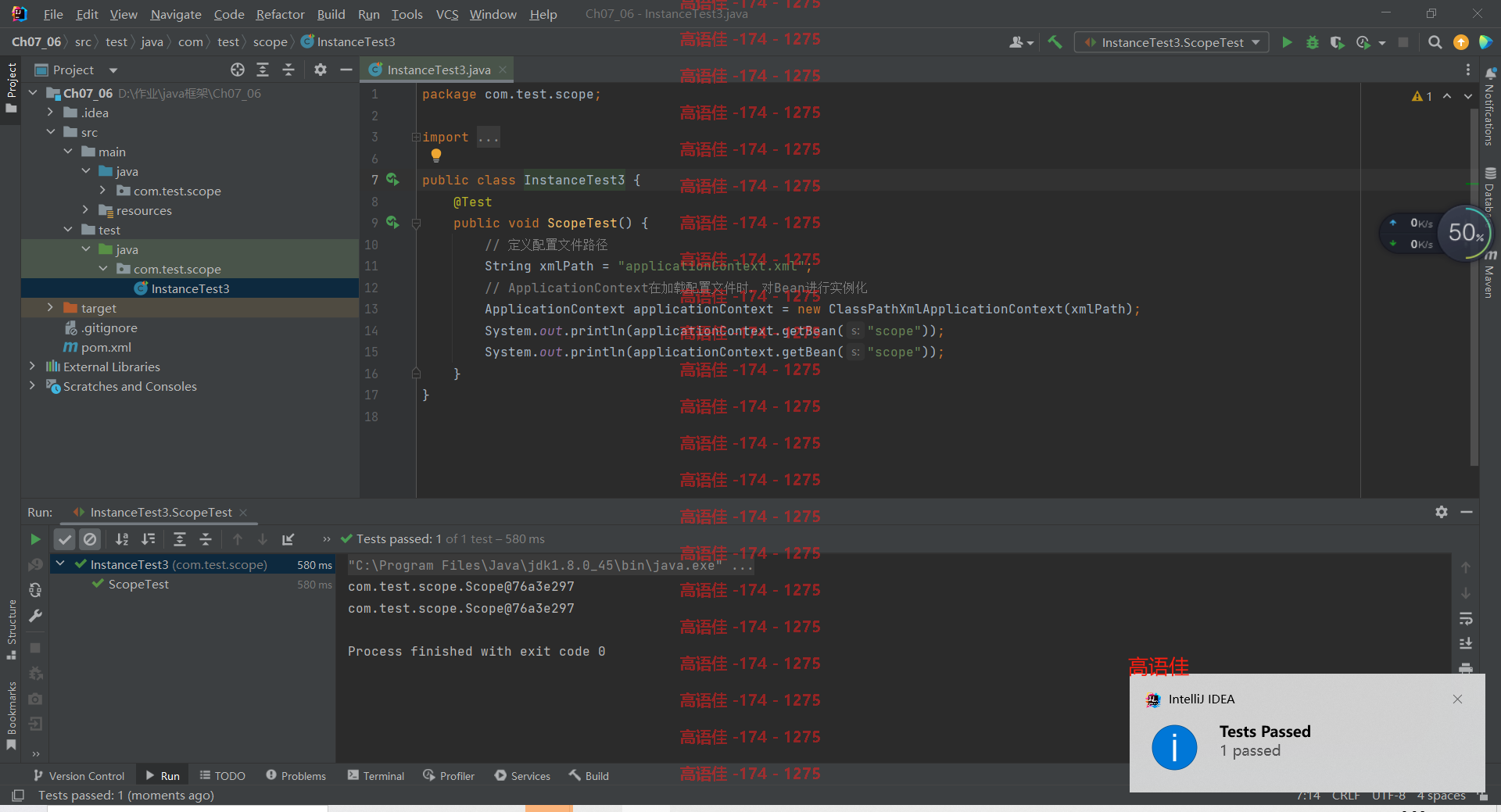Toggle Show Ignored tests button
Image resolution: width=1501 pixels, height=812 pixels.
click(90, 539)
